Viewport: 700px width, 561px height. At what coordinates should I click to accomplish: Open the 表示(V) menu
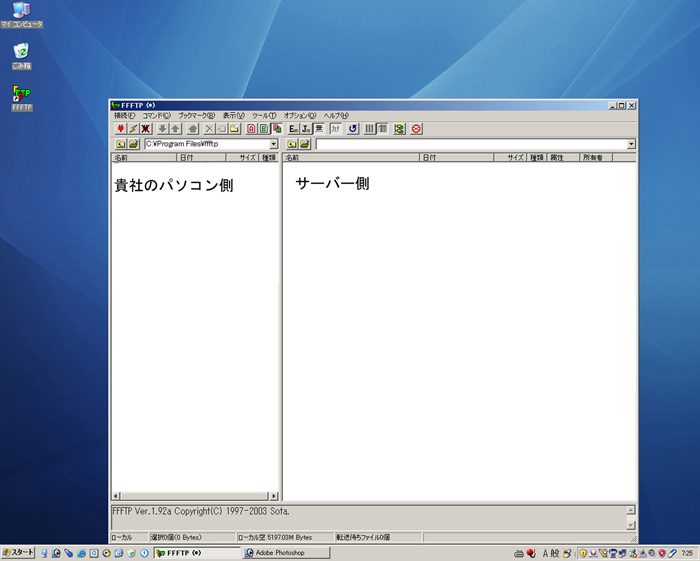(x=233, y=116)
